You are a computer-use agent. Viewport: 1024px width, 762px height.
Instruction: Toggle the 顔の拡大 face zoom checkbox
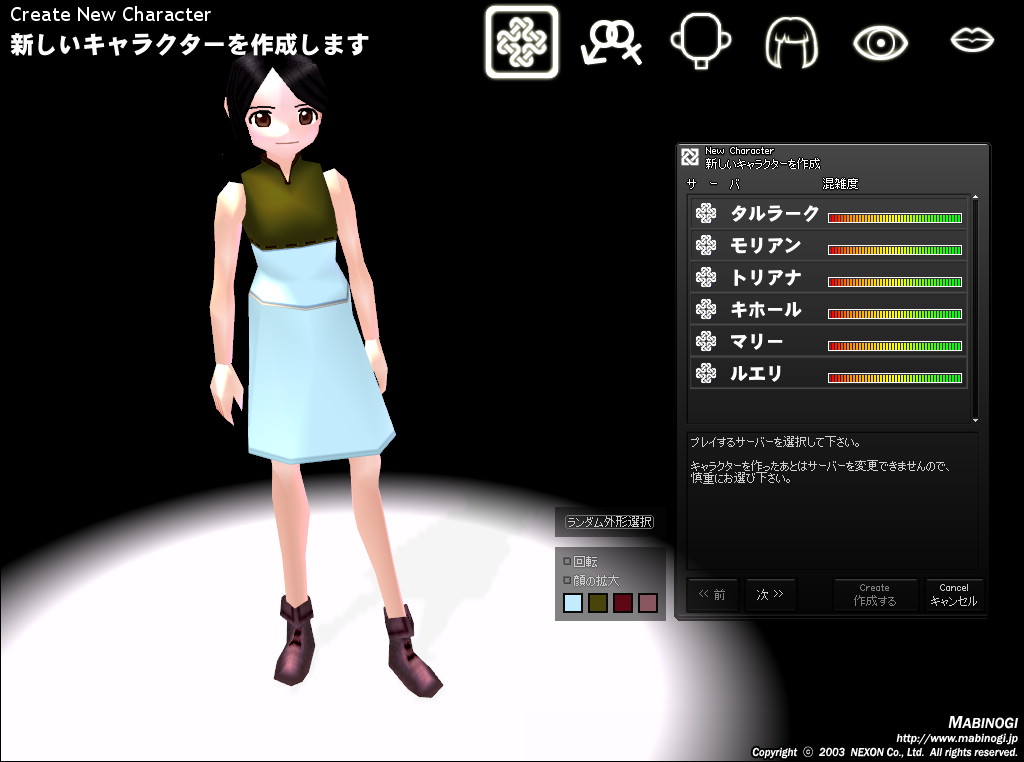(567, 580)
